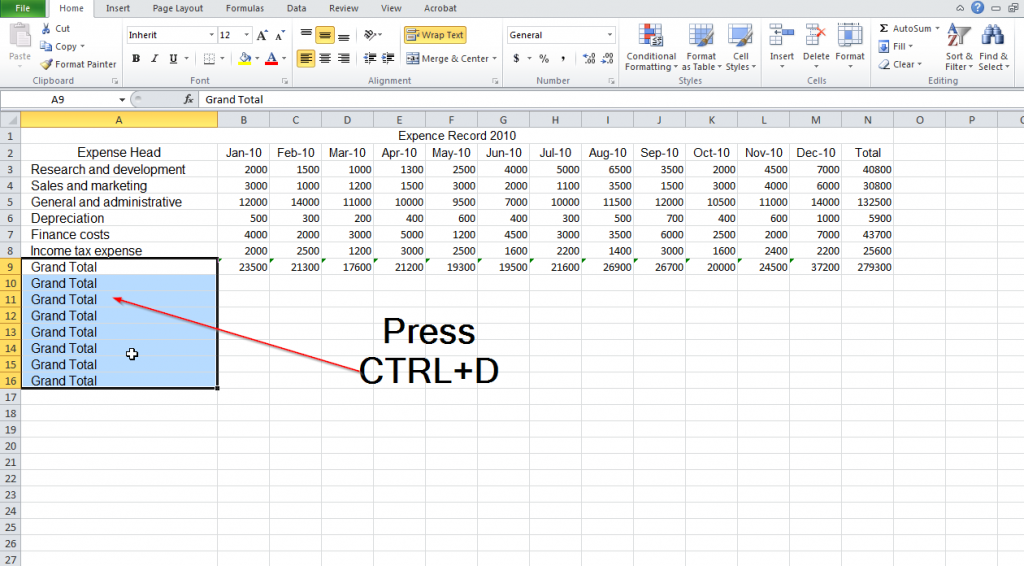Select cell 'Research and development'
Screen dimensions: 1024x566
(119, 170)
